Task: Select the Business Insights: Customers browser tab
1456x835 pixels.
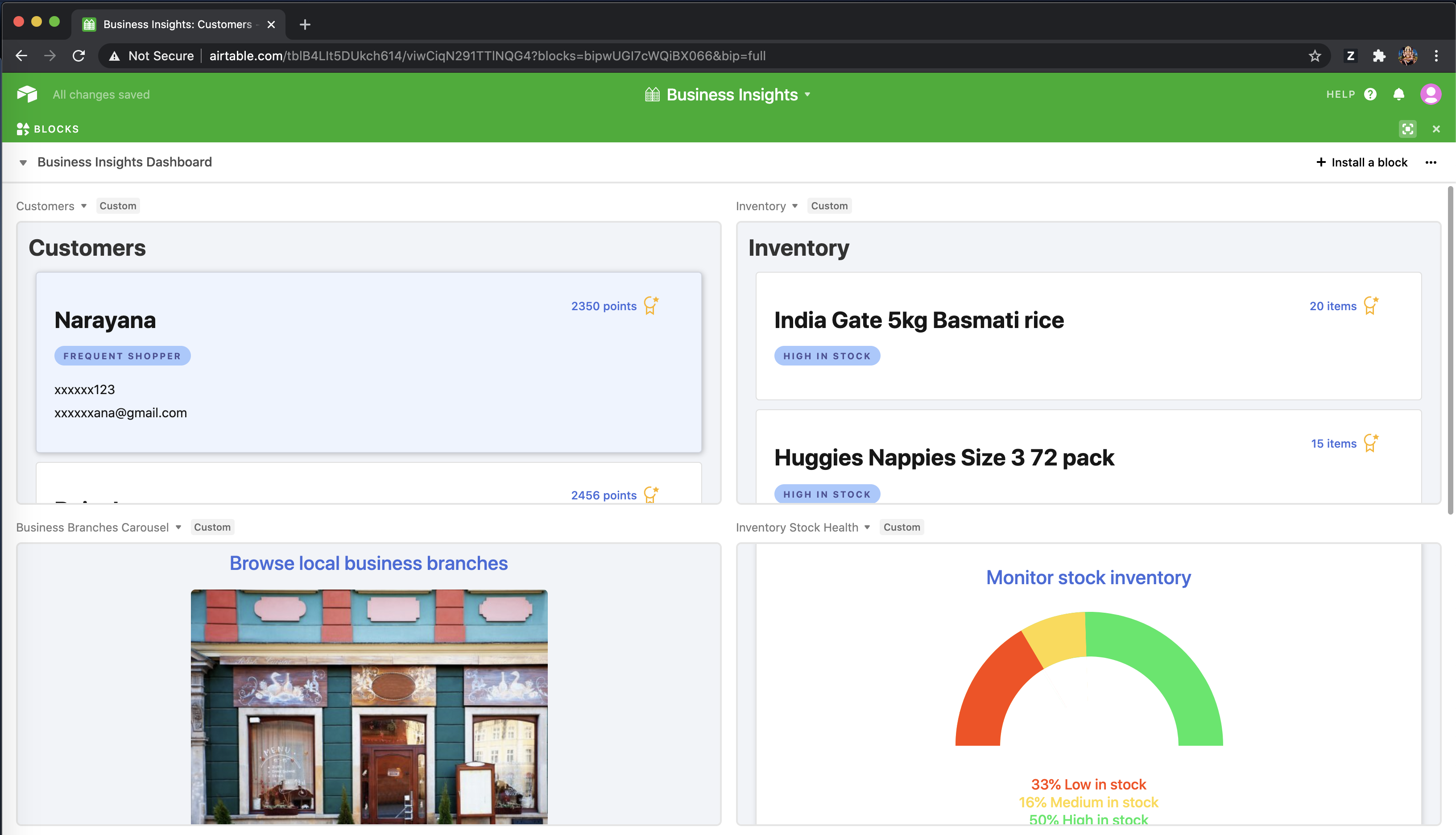Action: (x=178, y=24)
